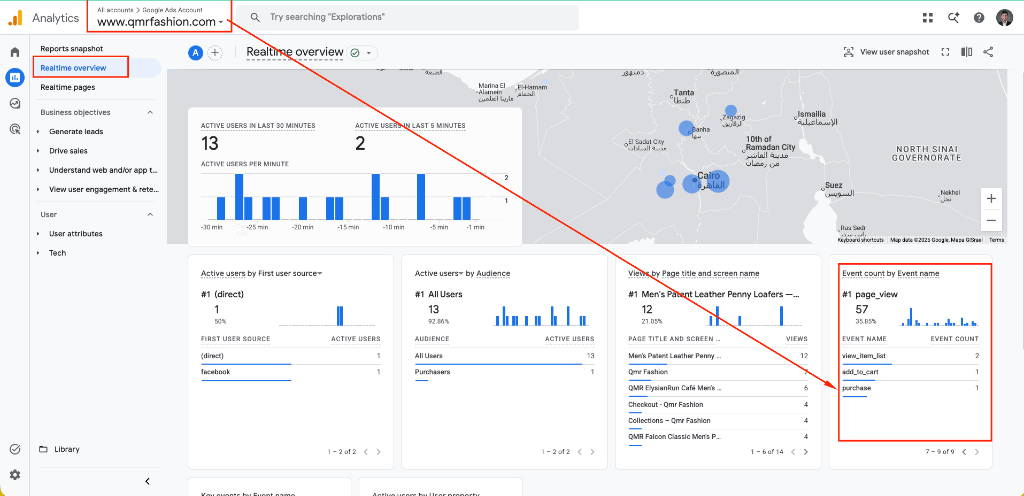Open Realtime pages
The image size is (1024, 496).
click(x=67, y=87)
